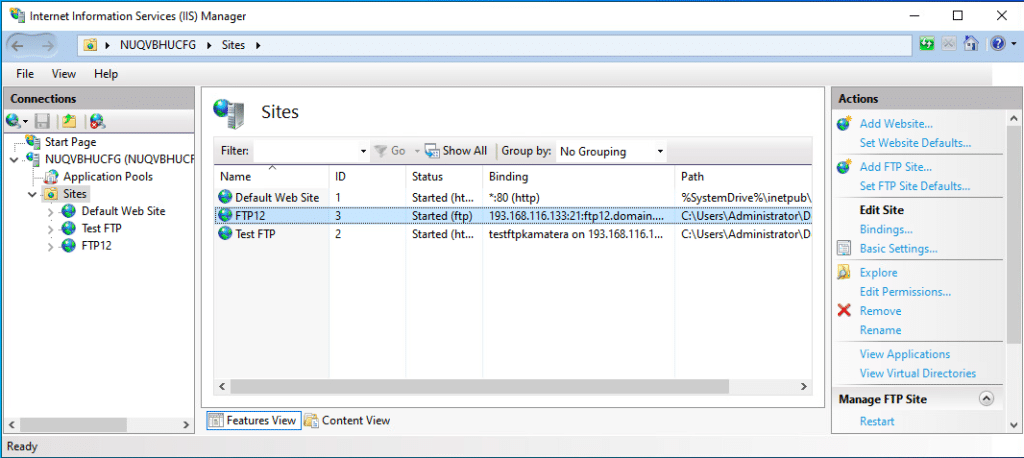Click the Basic Settings page icon
The width and height of the screenshot is (1024, 458).
click(844, 249)
